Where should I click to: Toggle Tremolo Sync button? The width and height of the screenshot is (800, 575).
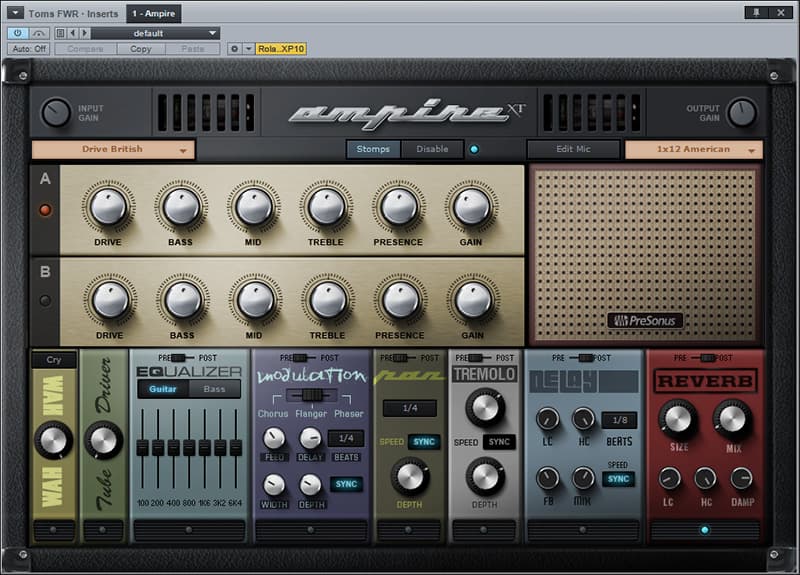tap(499, 442)
